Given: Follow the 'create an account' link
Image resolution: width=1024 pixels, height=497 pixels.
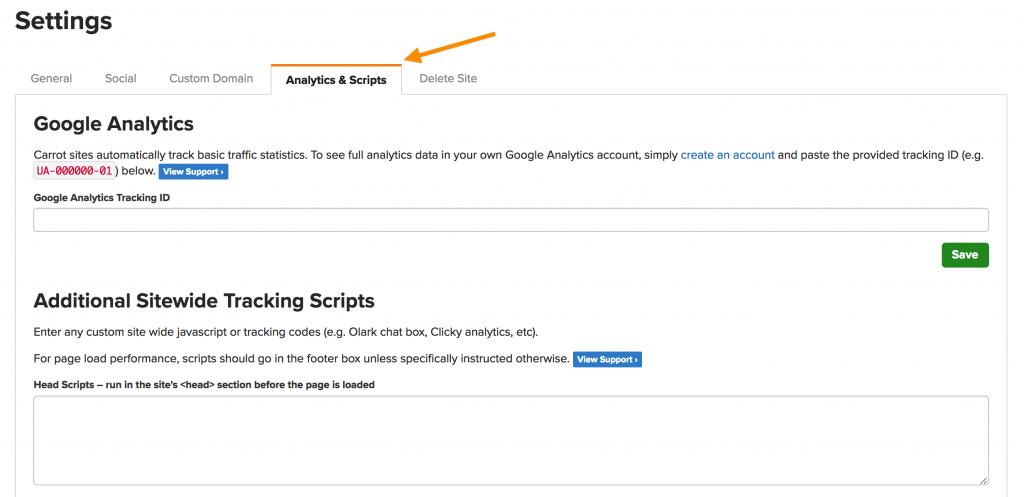Looking at the screenshot, I should (x=728, y=155).
